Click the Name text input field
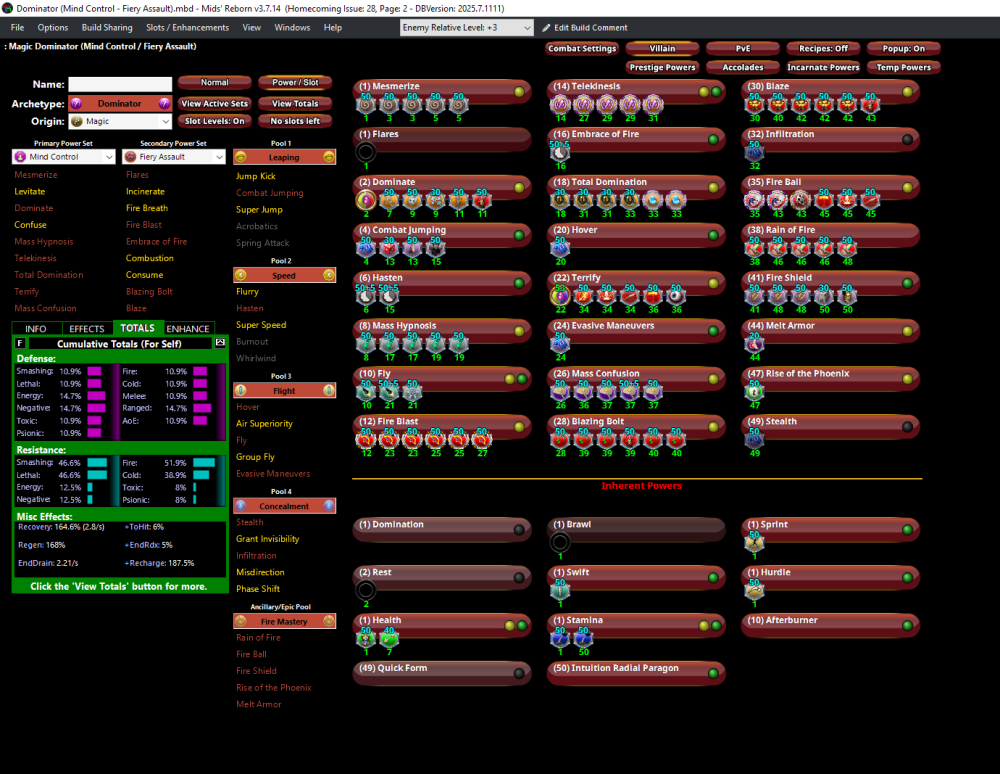Image resolution: width=1000 pixels, height=774 pixels. (x=120, y=85)
